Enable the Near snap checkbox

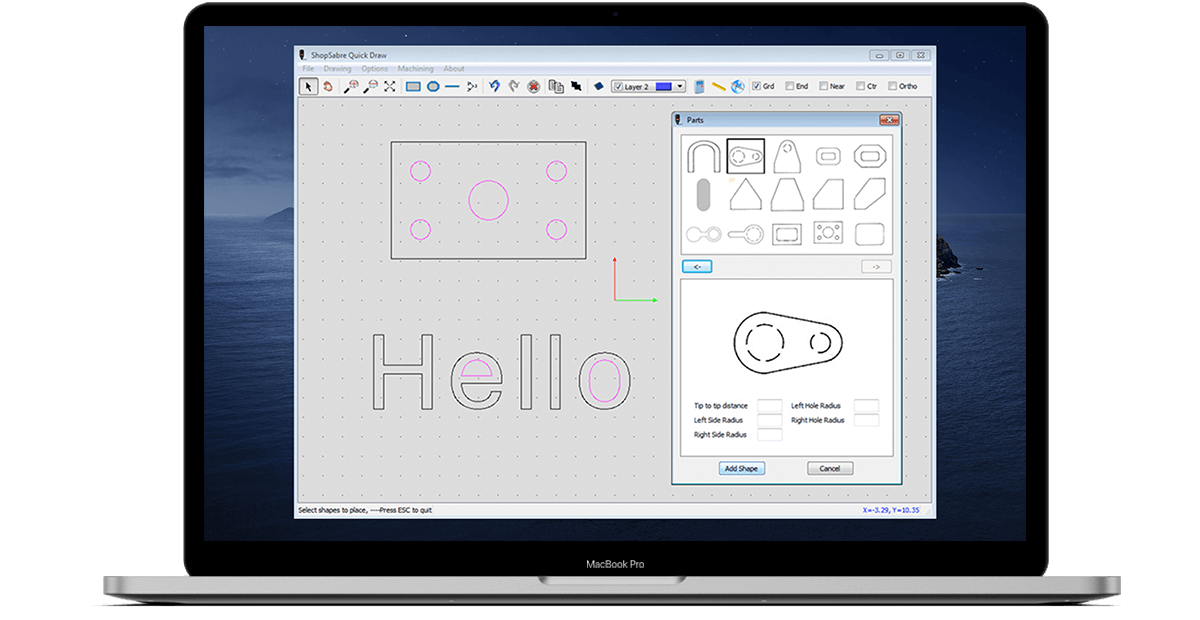[823, 87]
